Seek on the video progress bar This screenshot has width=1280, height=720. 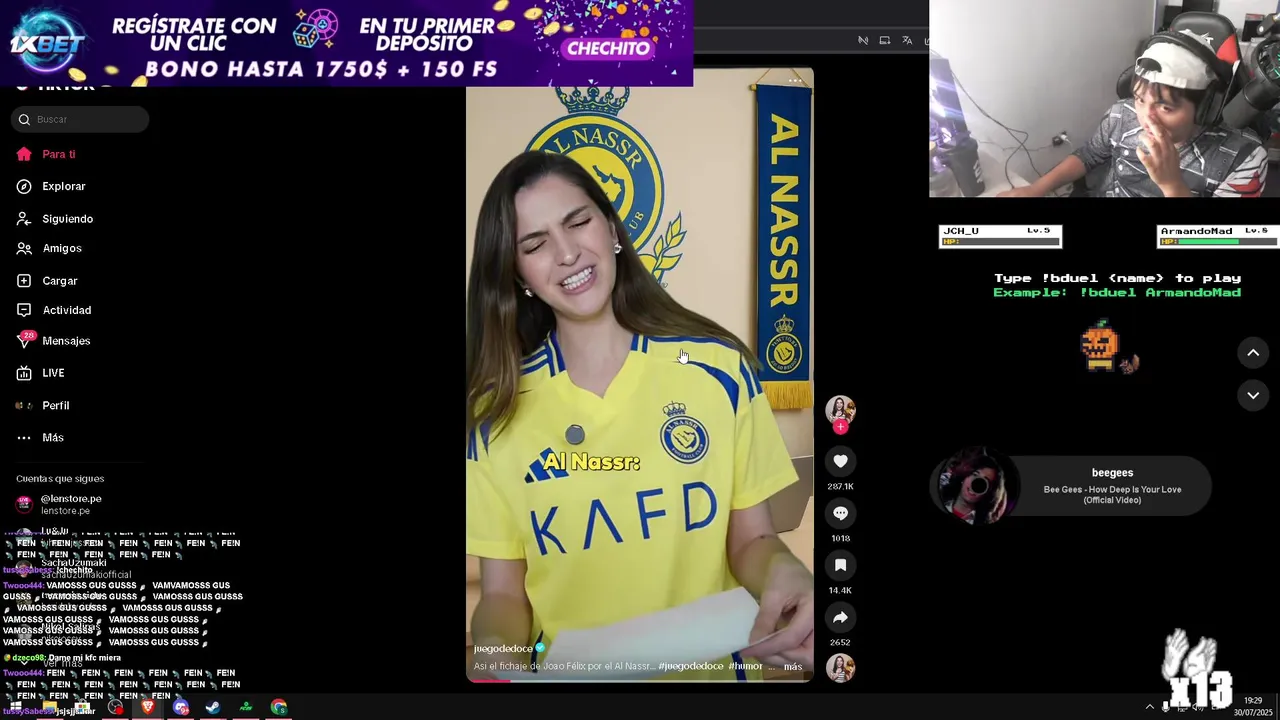tap(640, 680)
